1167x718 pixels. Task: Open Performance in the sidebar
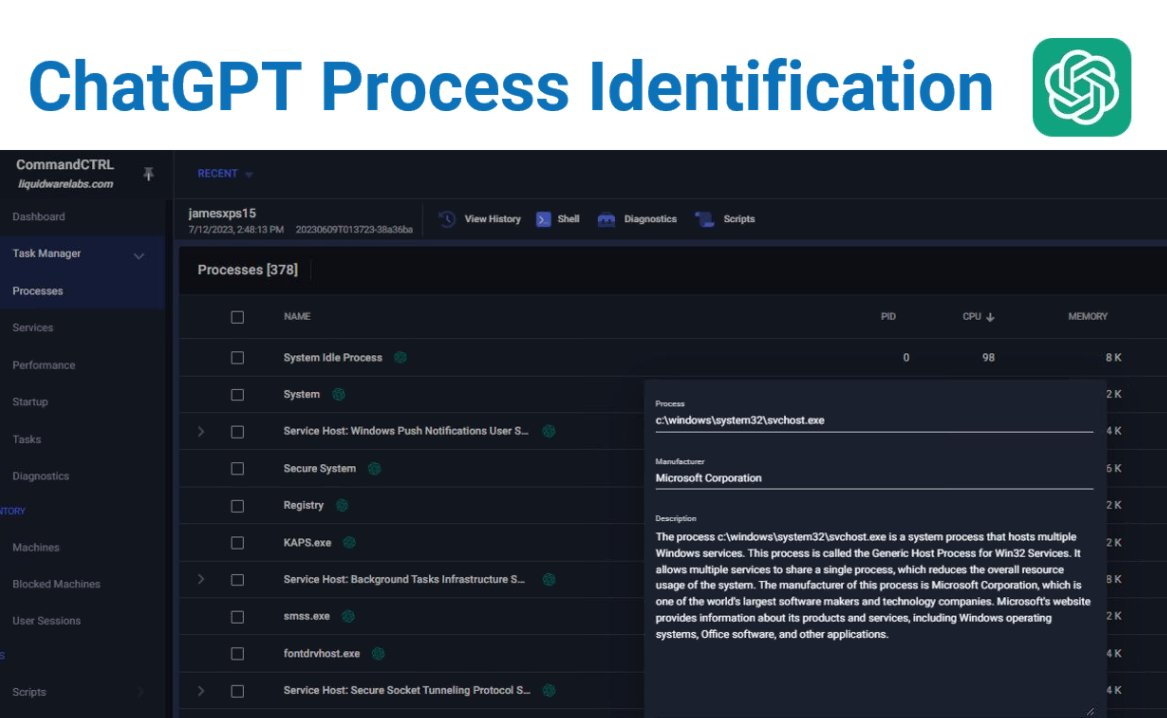pyautogui.click(x=44, y=365)
